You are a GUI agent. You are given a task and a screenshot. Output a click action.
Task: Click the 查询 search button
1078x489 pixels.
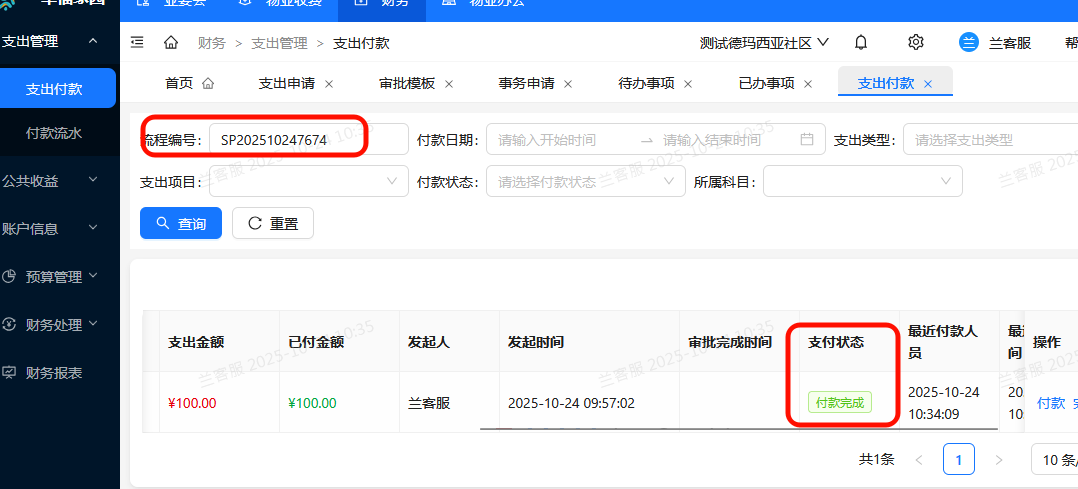coord(181,224)
